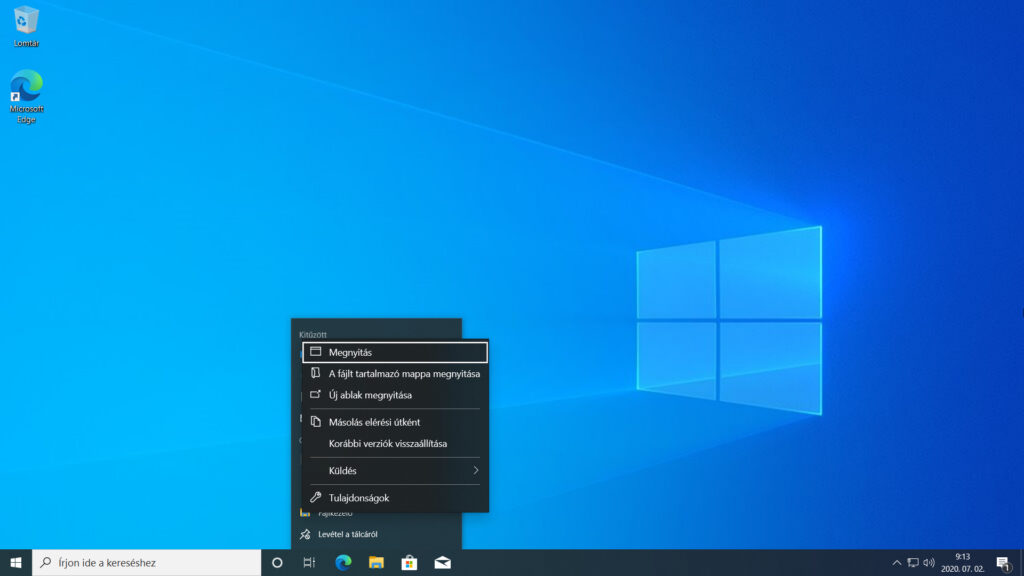The image size is (1024, 576).
Task: Click the network status tray icon
Action: (913, 562)
